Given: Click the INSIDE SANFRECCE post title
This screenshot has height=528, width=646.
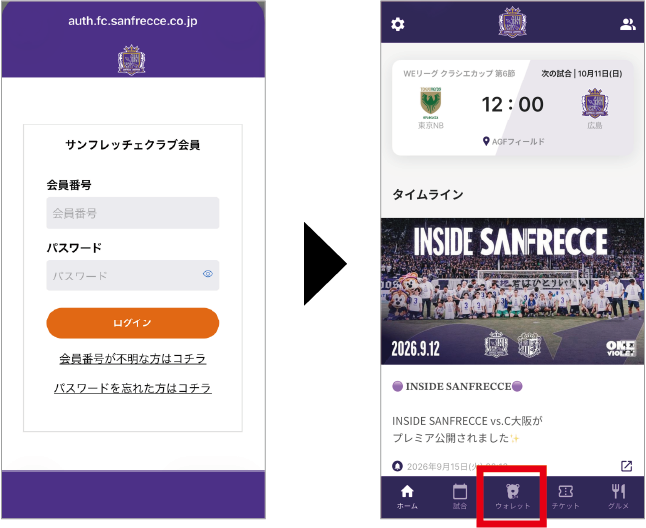Looking at the screenshot, I should coord(458,386).
